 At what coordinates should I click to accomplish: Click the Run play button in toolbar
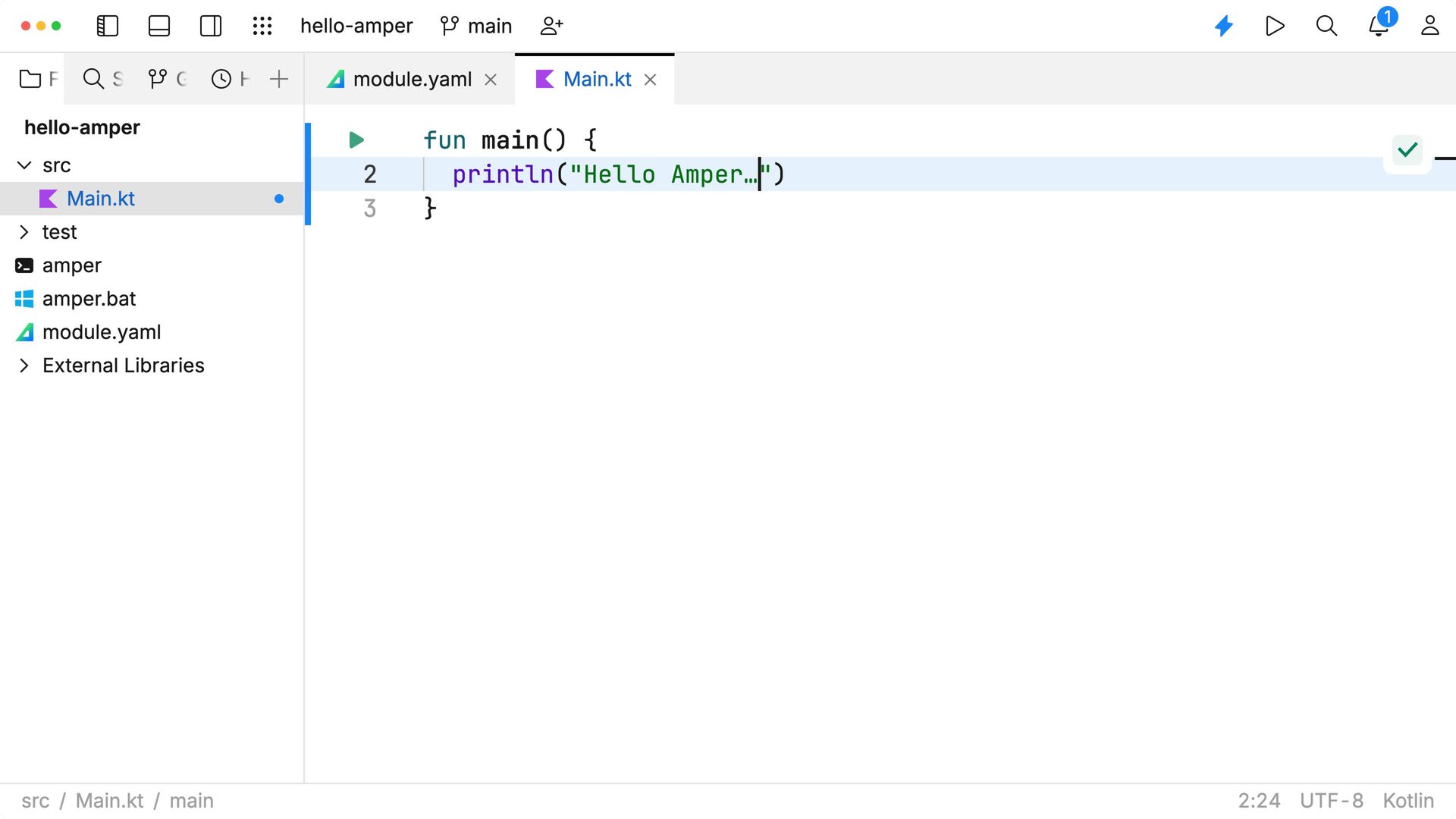click(1275, 26)
